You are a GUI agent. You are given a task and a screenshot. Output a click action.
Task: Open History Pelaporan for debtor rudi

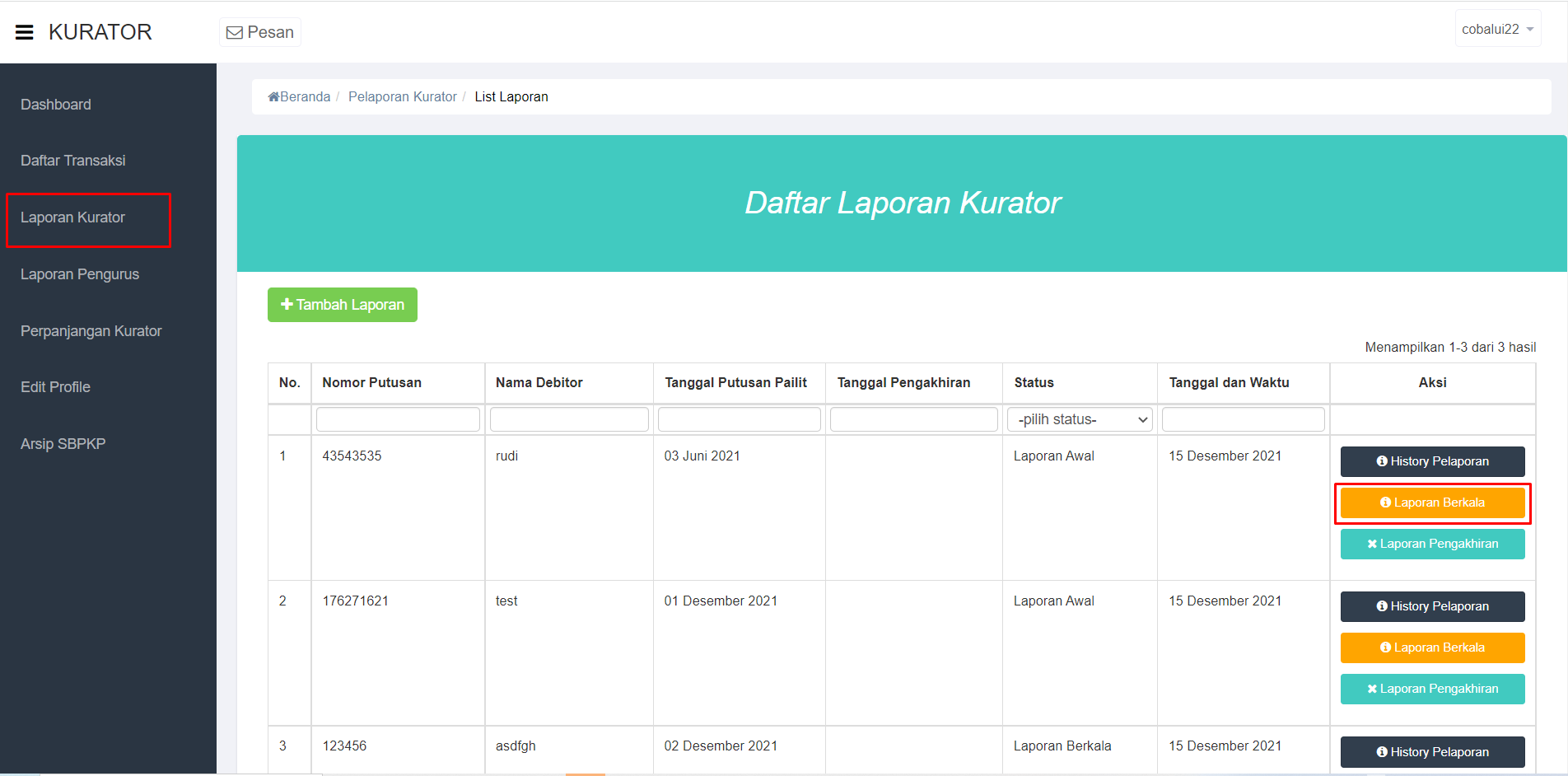coord(1432,461)
